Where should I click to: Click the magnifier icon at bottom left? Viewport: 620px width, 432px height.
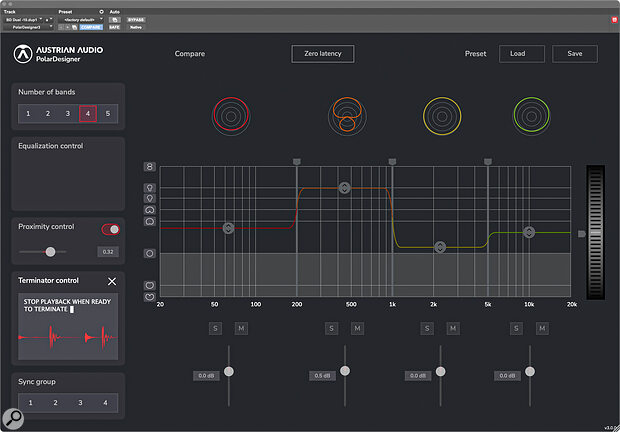[13, 418]
